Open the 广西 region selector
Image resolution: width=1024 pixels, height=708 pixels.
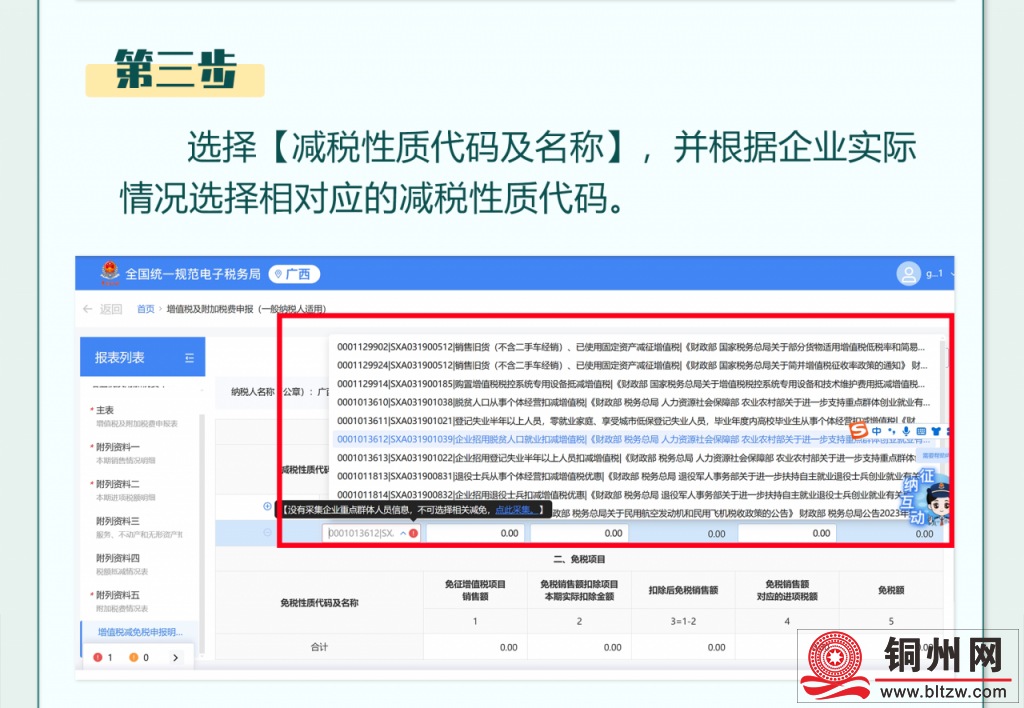pos(295,274)
